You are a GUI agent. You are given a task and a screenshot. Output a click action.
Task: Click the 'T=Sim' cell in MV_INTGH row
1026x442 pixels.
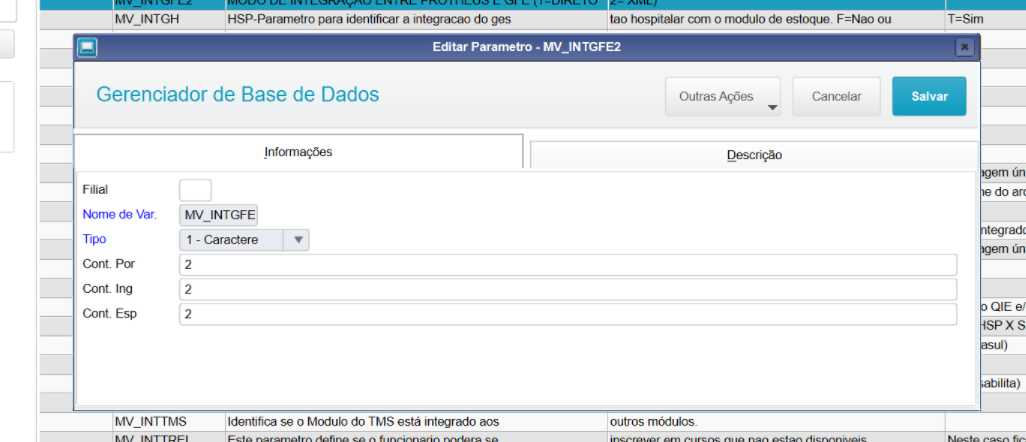(x=985, y=20)
